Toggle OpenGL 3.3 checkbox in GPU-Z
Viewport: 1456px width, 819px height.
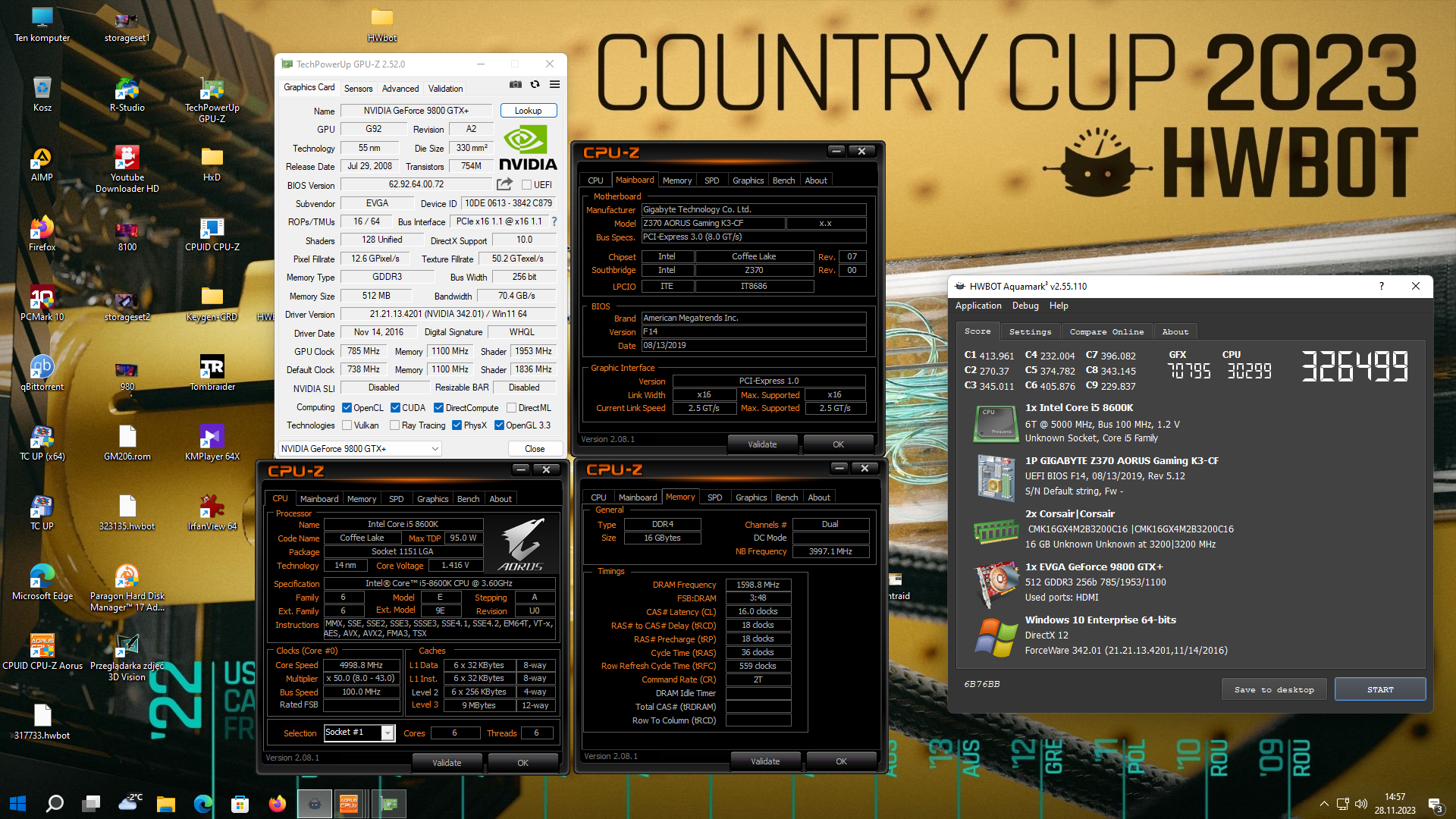coord(499,425)
